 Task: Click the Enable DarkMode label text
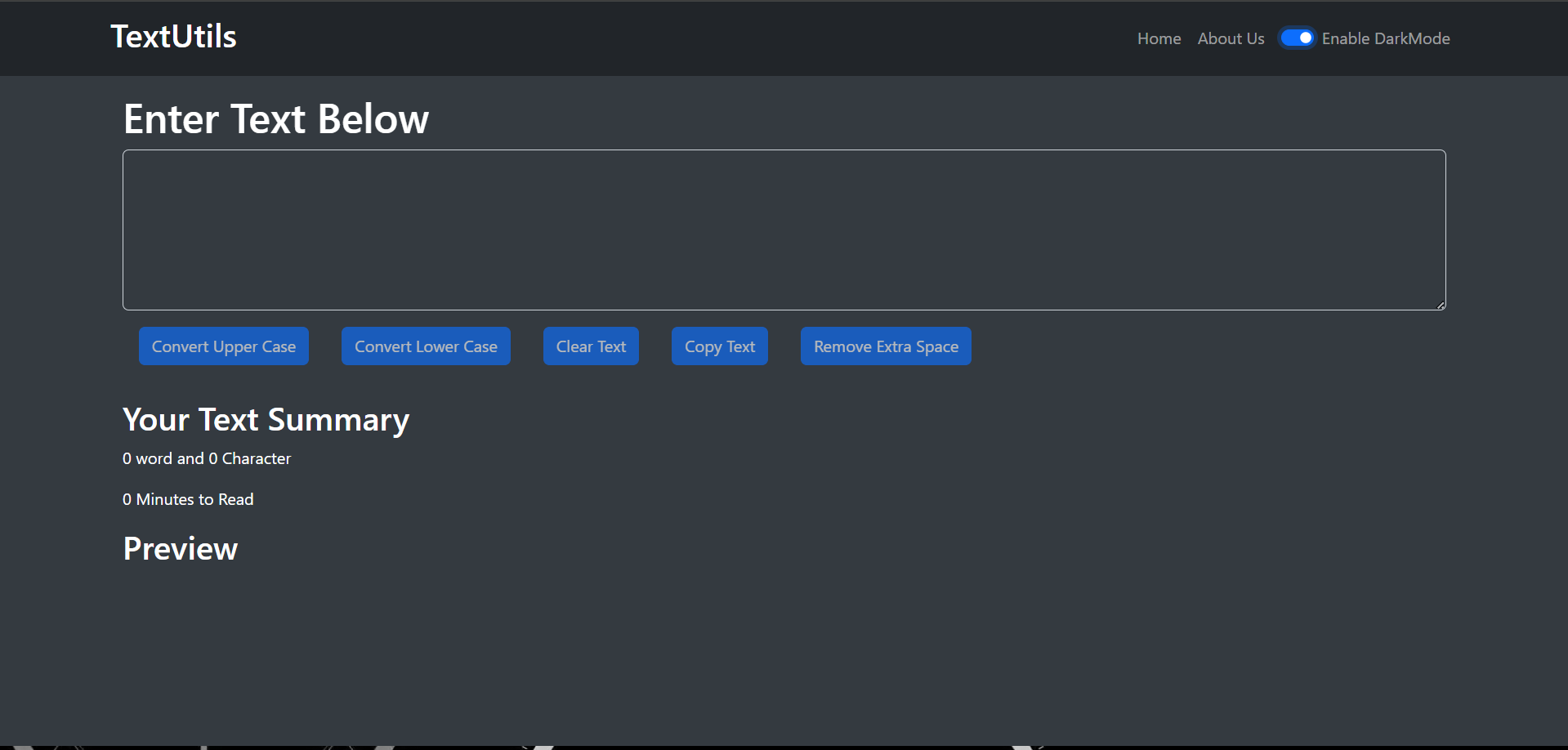[1385, 38]
